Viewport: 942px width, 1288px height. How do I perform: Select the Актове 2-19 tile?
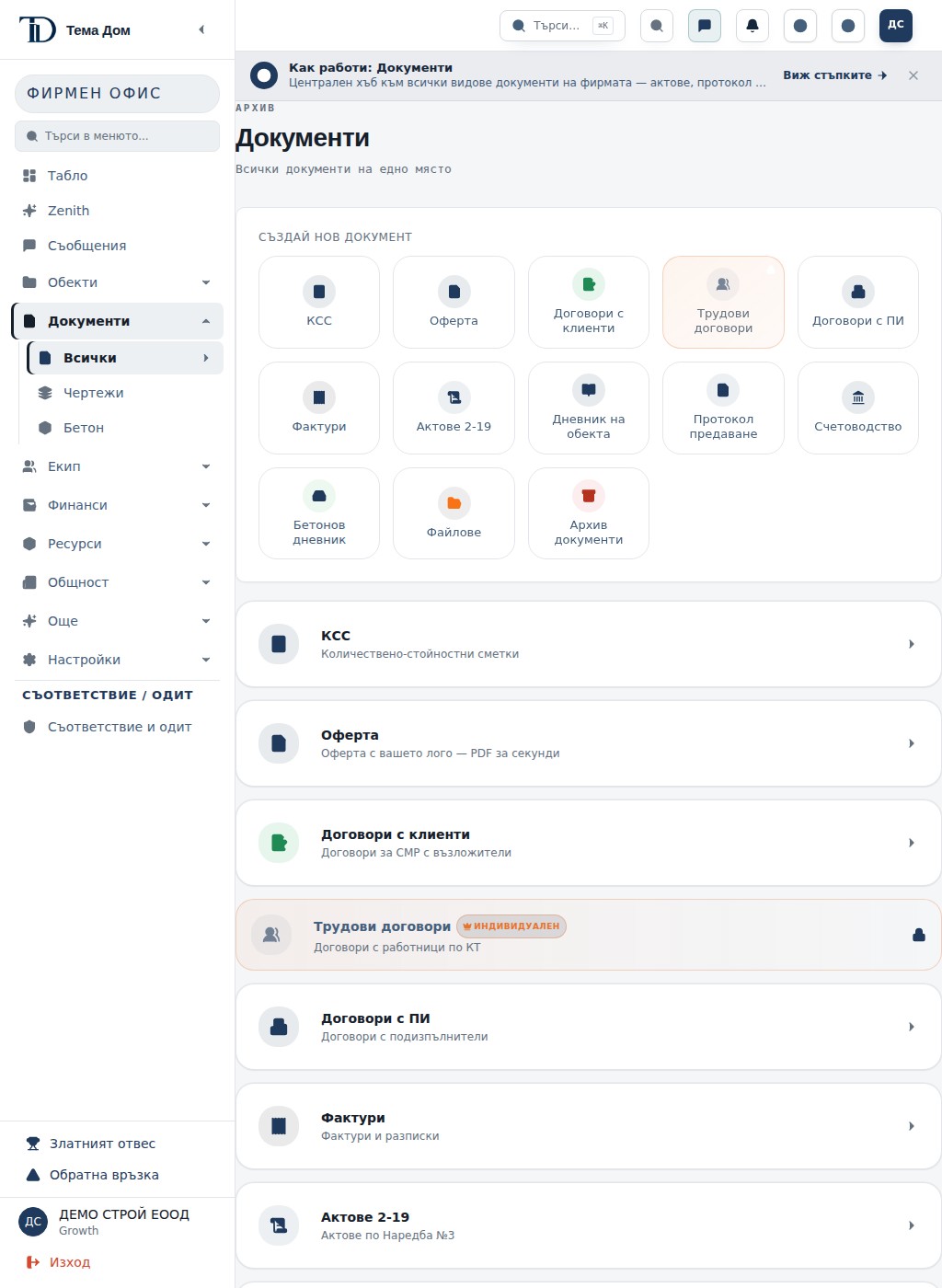[x=454, y=408]
